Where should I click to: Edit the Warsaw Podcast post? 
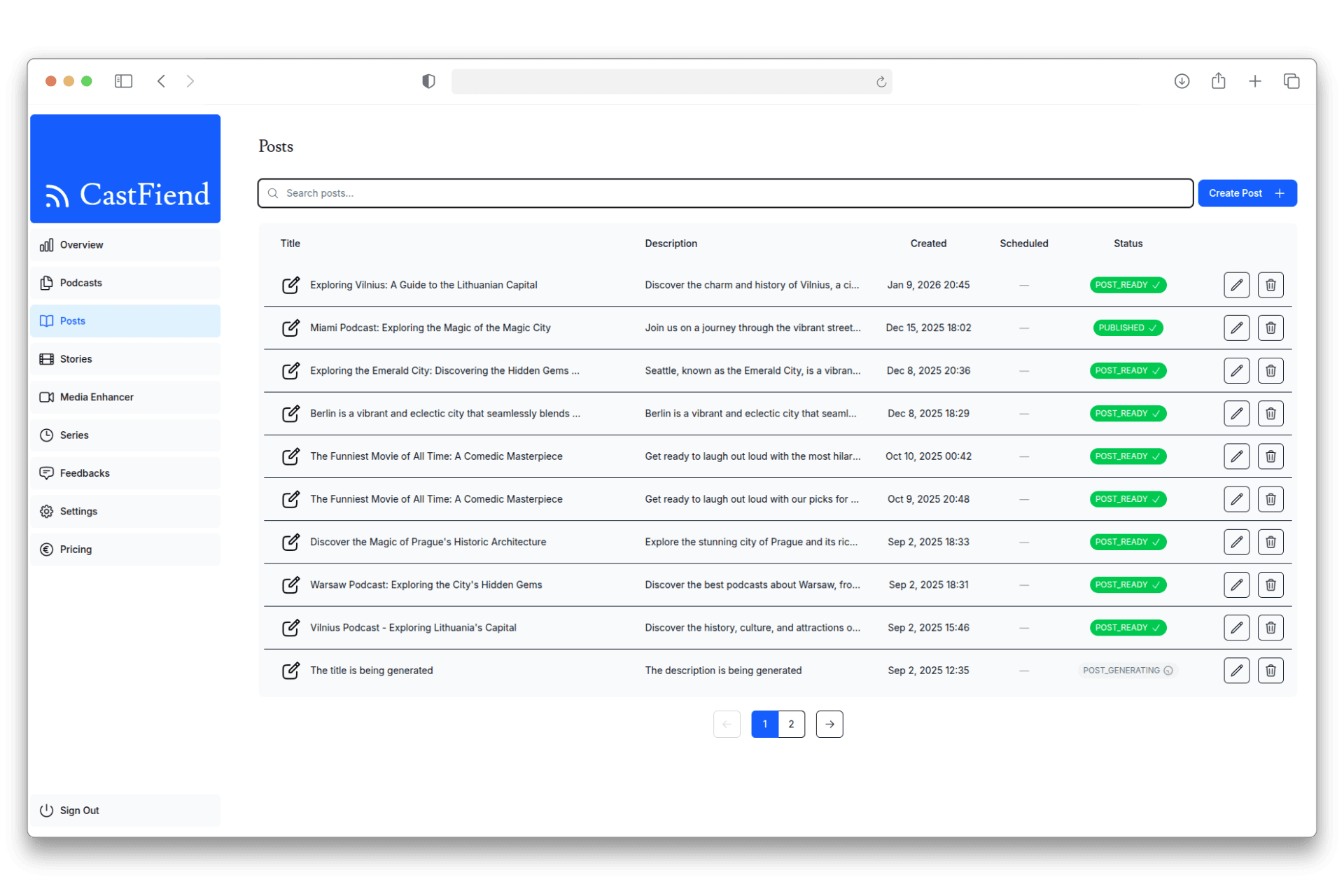coord(1236,584)
